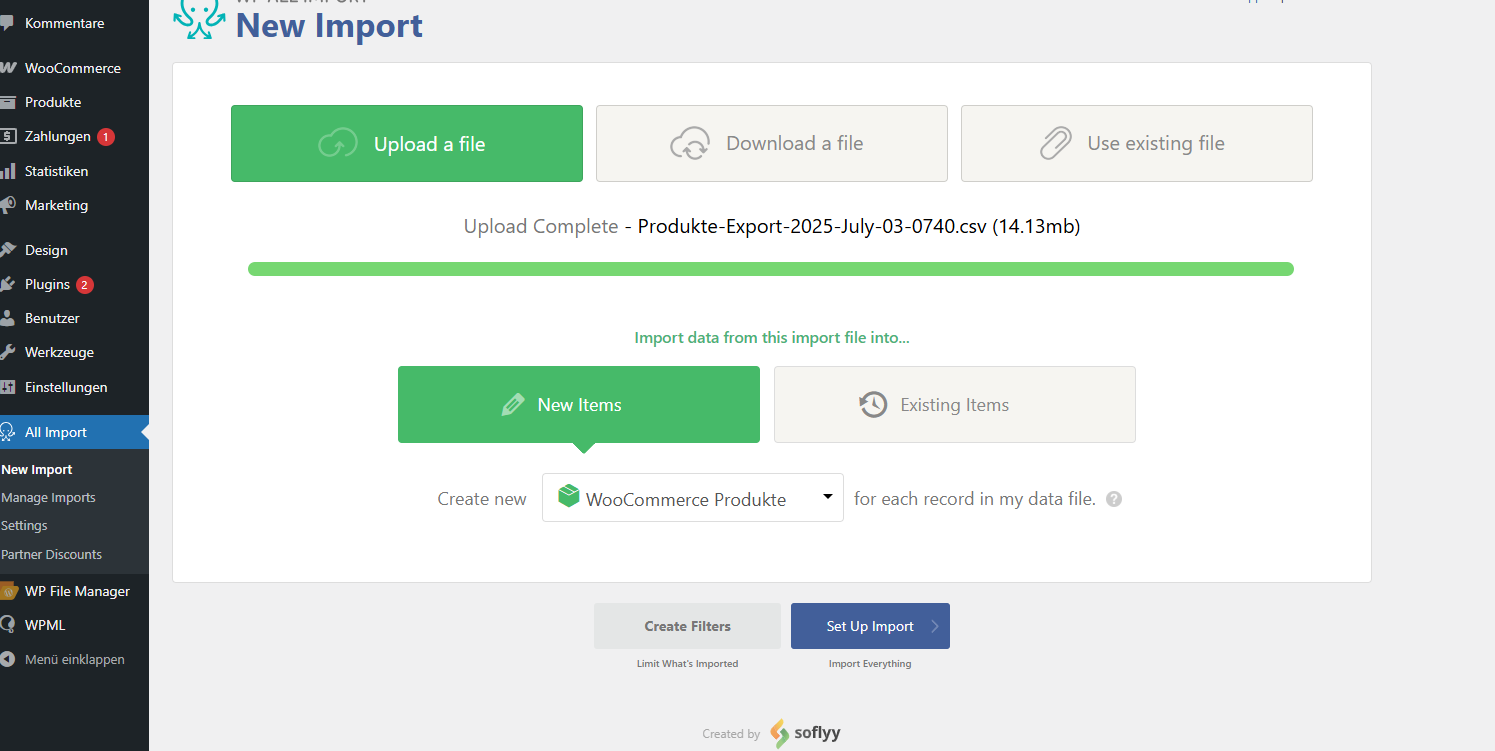Screen dimensions: 1495x751
Task: Click the help question mark icon
Action: [1114, 499]
